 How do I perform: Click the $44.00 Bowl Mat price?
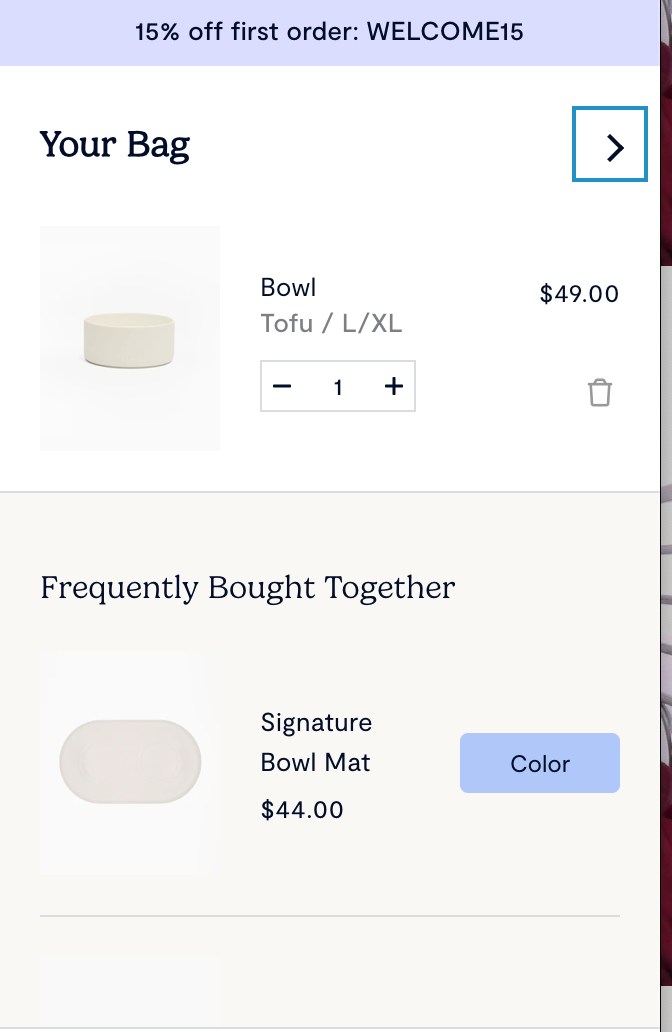(302, 809)
